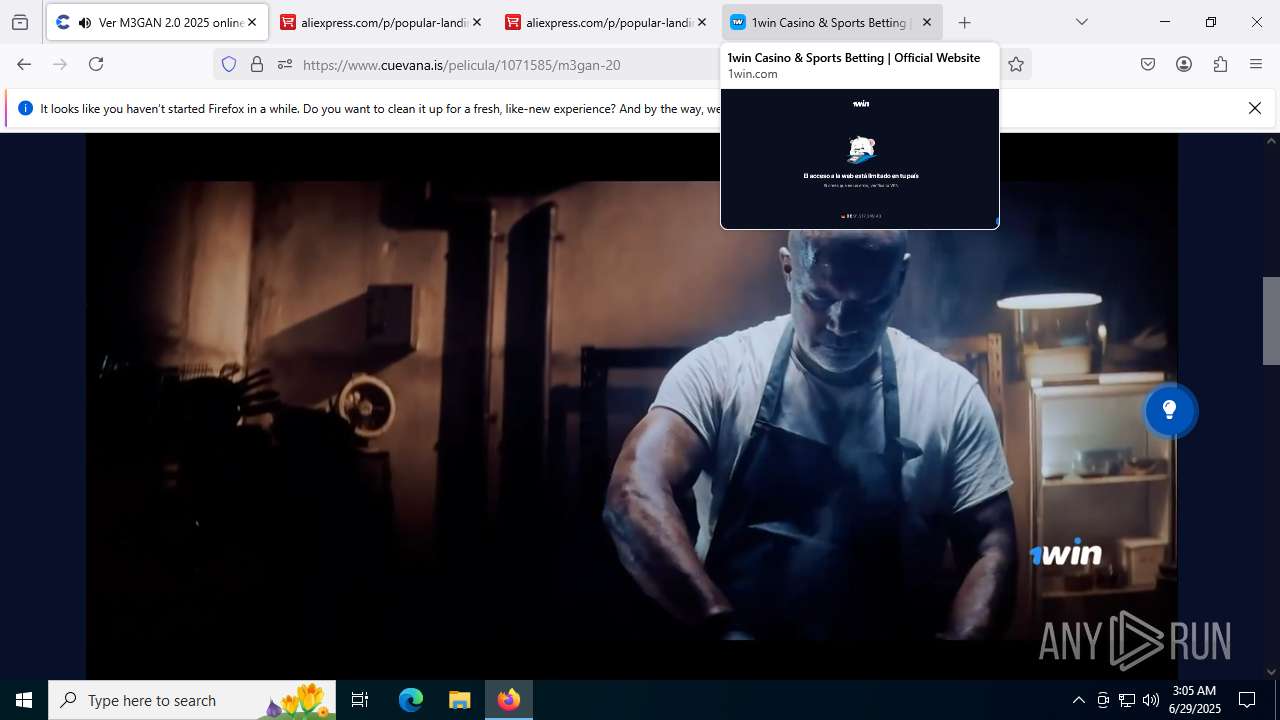Open a new tab with plus button
Image resolution: width=1280 pixels, height=720 pixels.
click(x=964, y=22)
